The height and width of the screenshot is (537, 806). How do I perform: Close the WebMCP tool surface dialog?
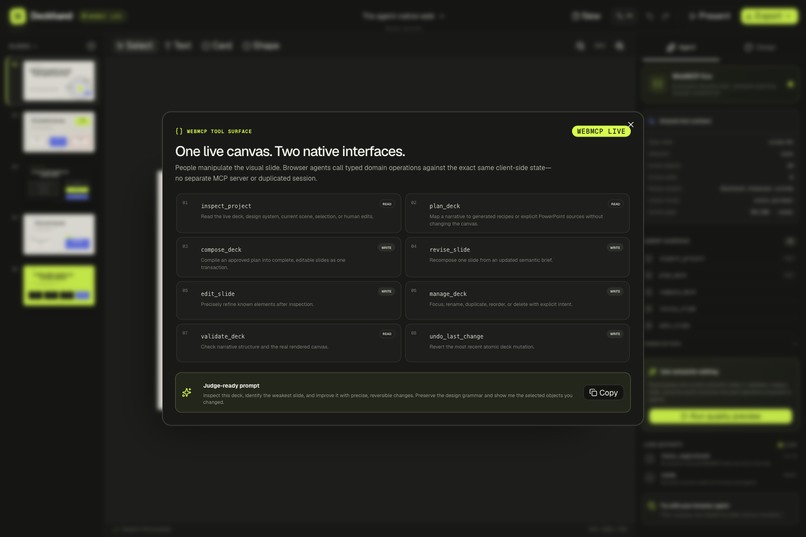(631, 125)
